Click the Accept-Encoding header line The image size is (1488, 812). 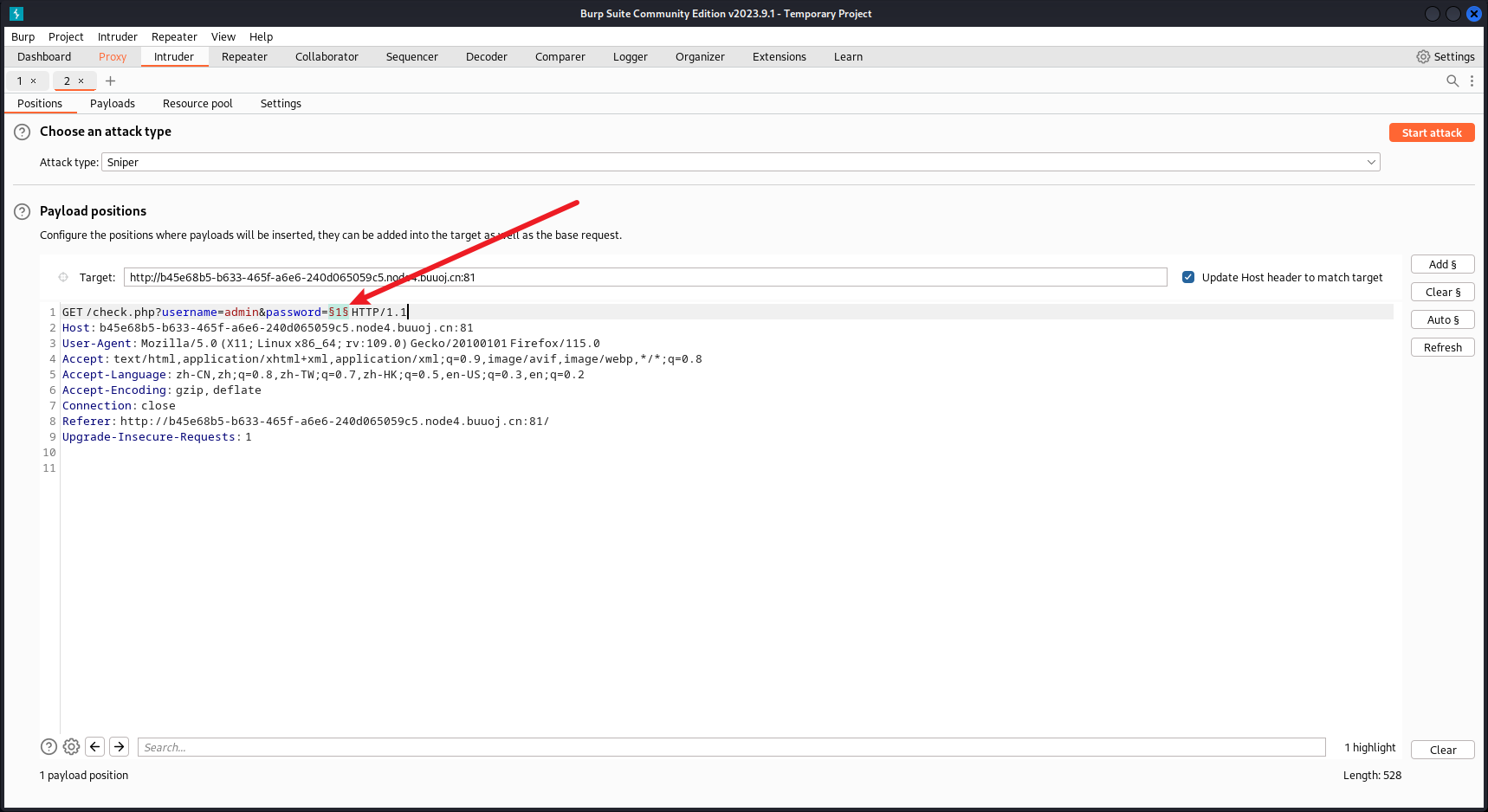pos(162,390)
